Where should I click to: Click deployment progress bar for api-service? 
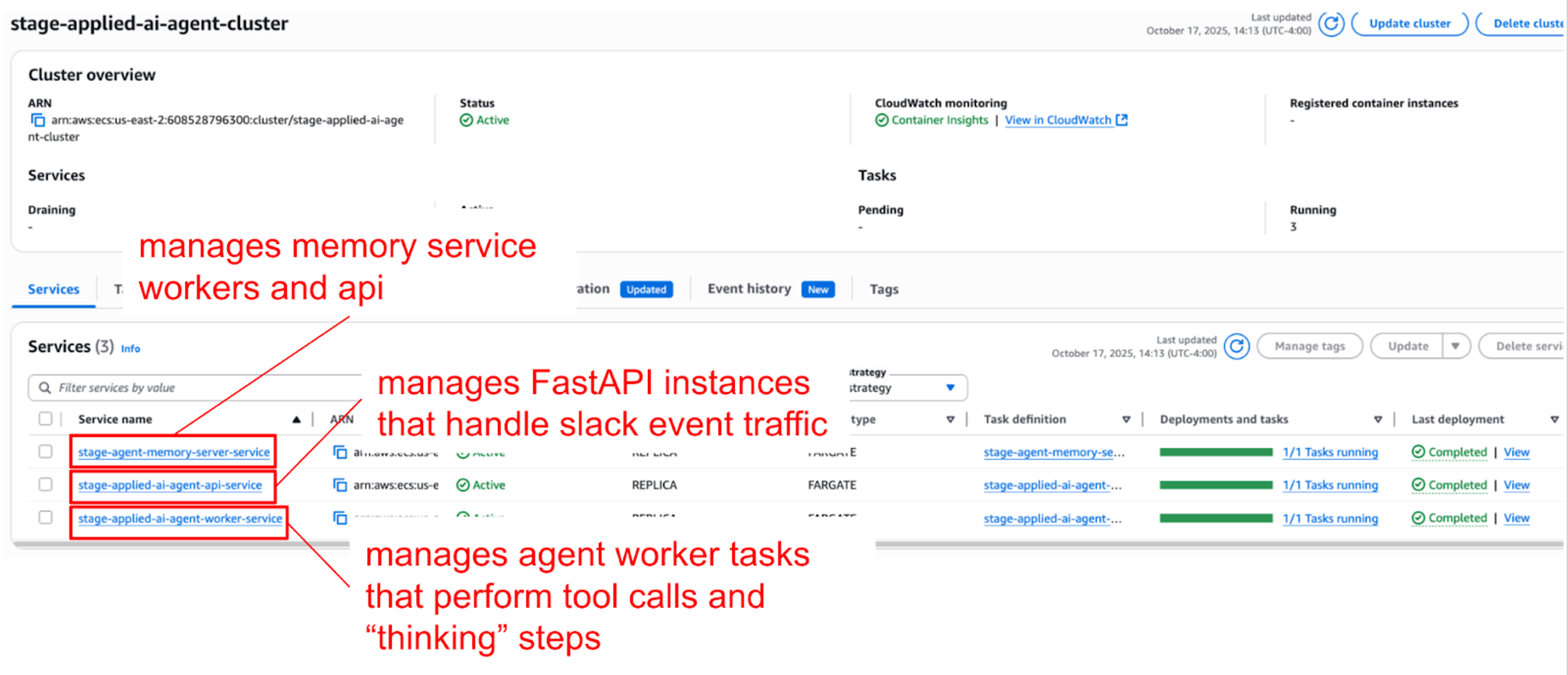point(1216,485)
